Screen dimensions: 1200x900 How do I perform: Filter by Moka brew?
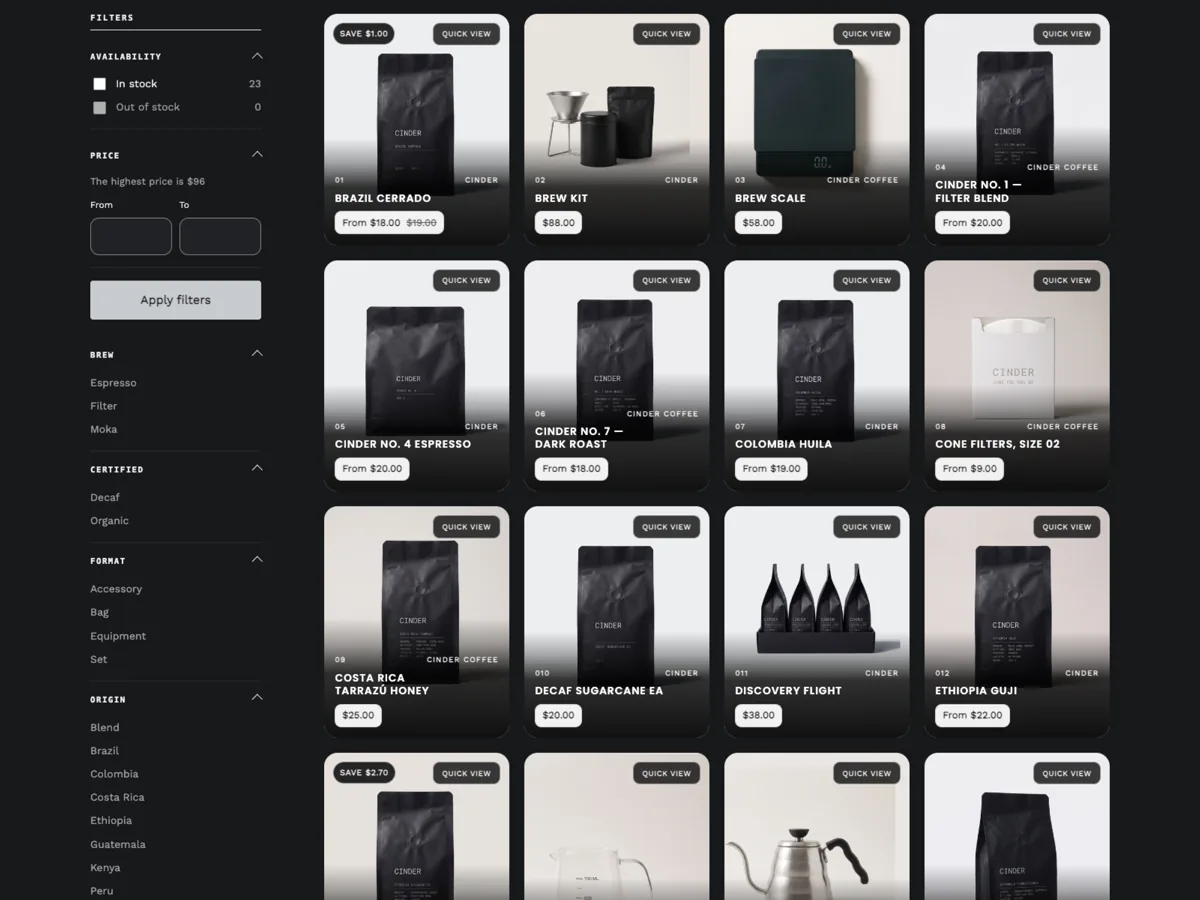[104, 430]
